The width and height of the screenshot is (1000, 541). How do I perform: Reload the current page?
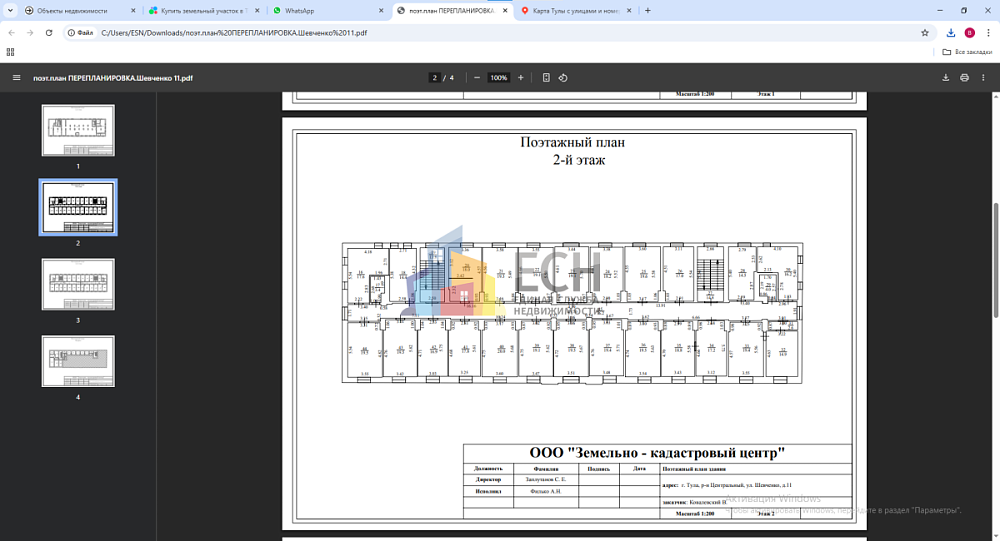point(48,33)
